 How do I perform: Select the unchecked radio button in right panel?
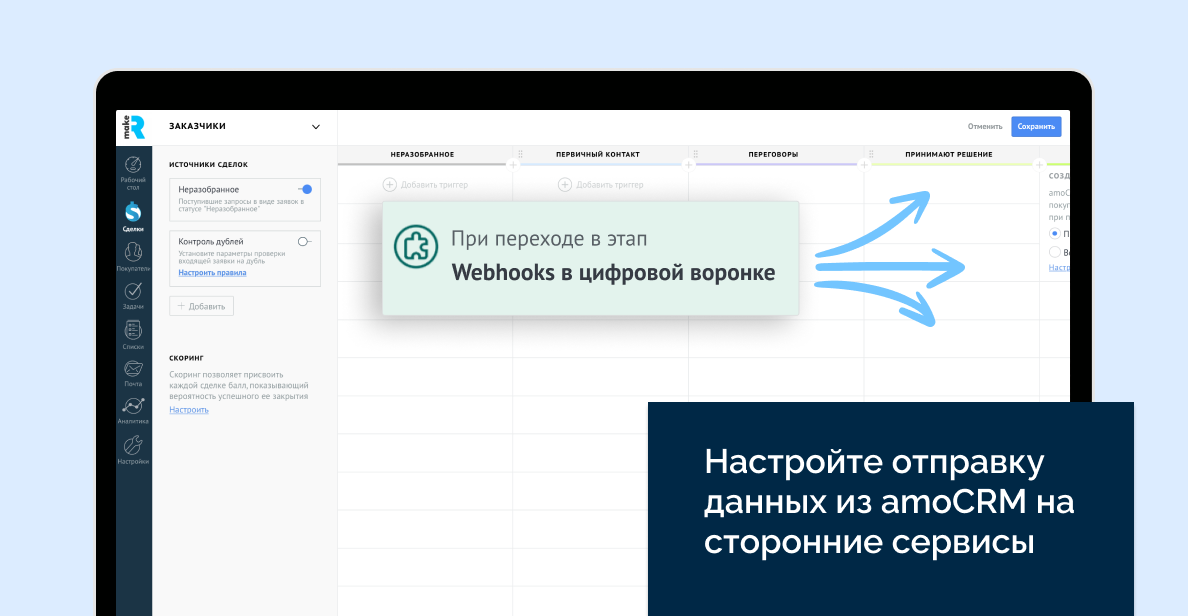pos(1055,252)
